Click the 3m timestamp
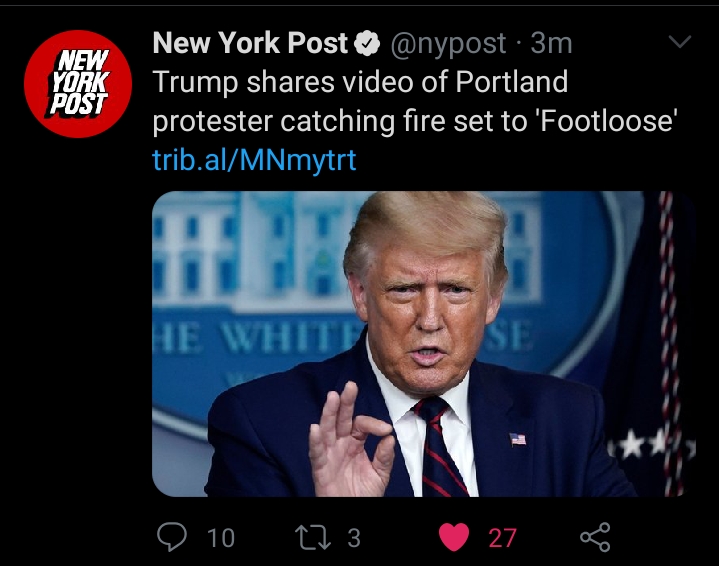Image resolution: width=719 pixels, height=566 pixels. click(x=551, y=44)
